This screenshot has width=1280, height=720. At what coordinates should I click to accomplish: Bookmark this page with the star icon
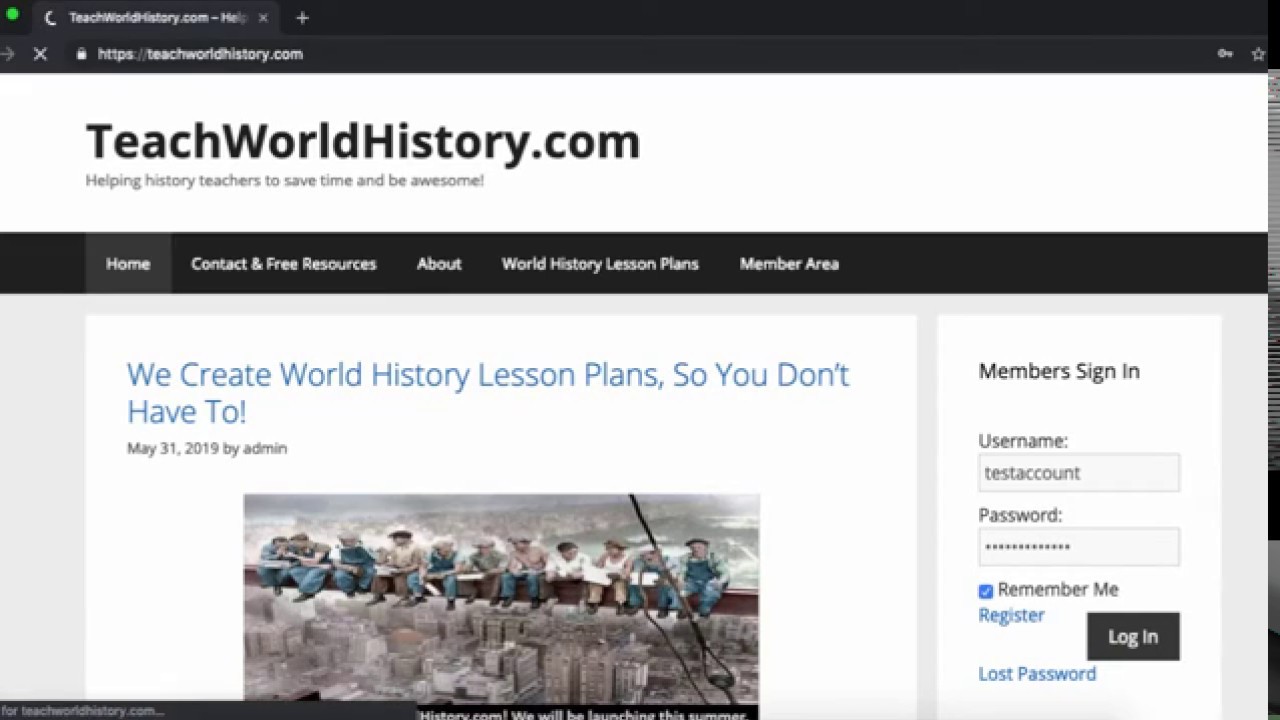pyautogui.click(x=1258, y=54)
